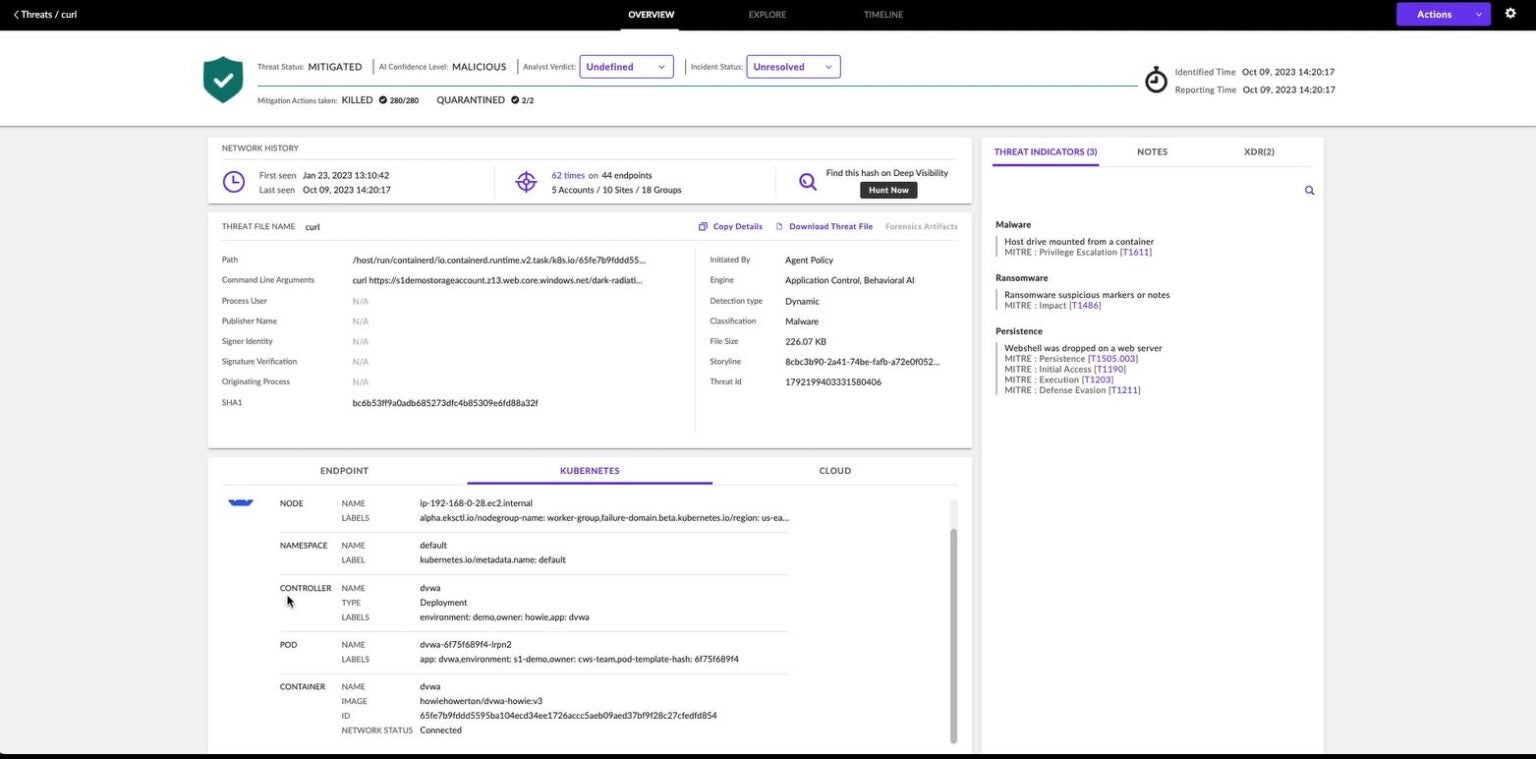Click the blue Kubernetes node icon

240,503
